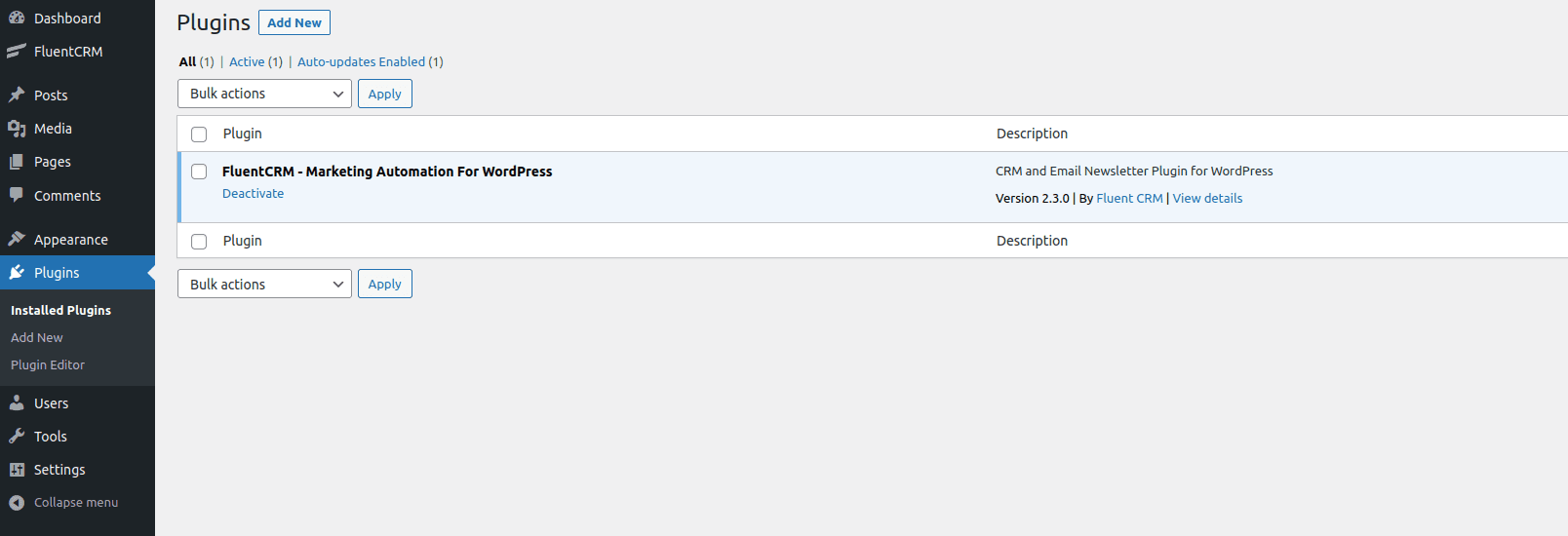Check the FluentCRM plugin row checkbox
The image size is (1568, 536).
(199, 172)
